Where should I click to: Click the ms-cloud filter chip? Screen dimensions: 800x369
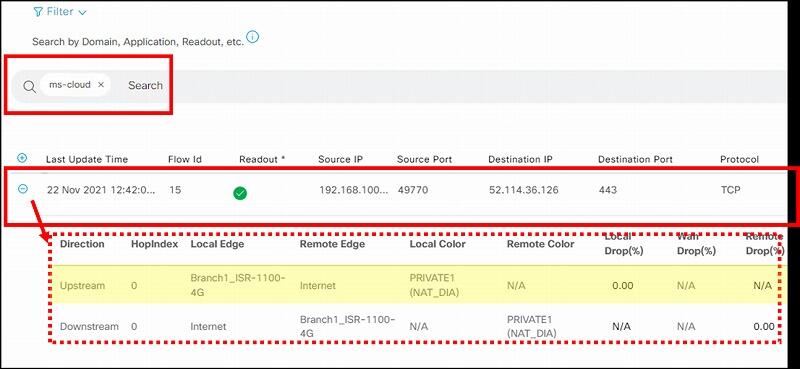click(x=76, y=85)
